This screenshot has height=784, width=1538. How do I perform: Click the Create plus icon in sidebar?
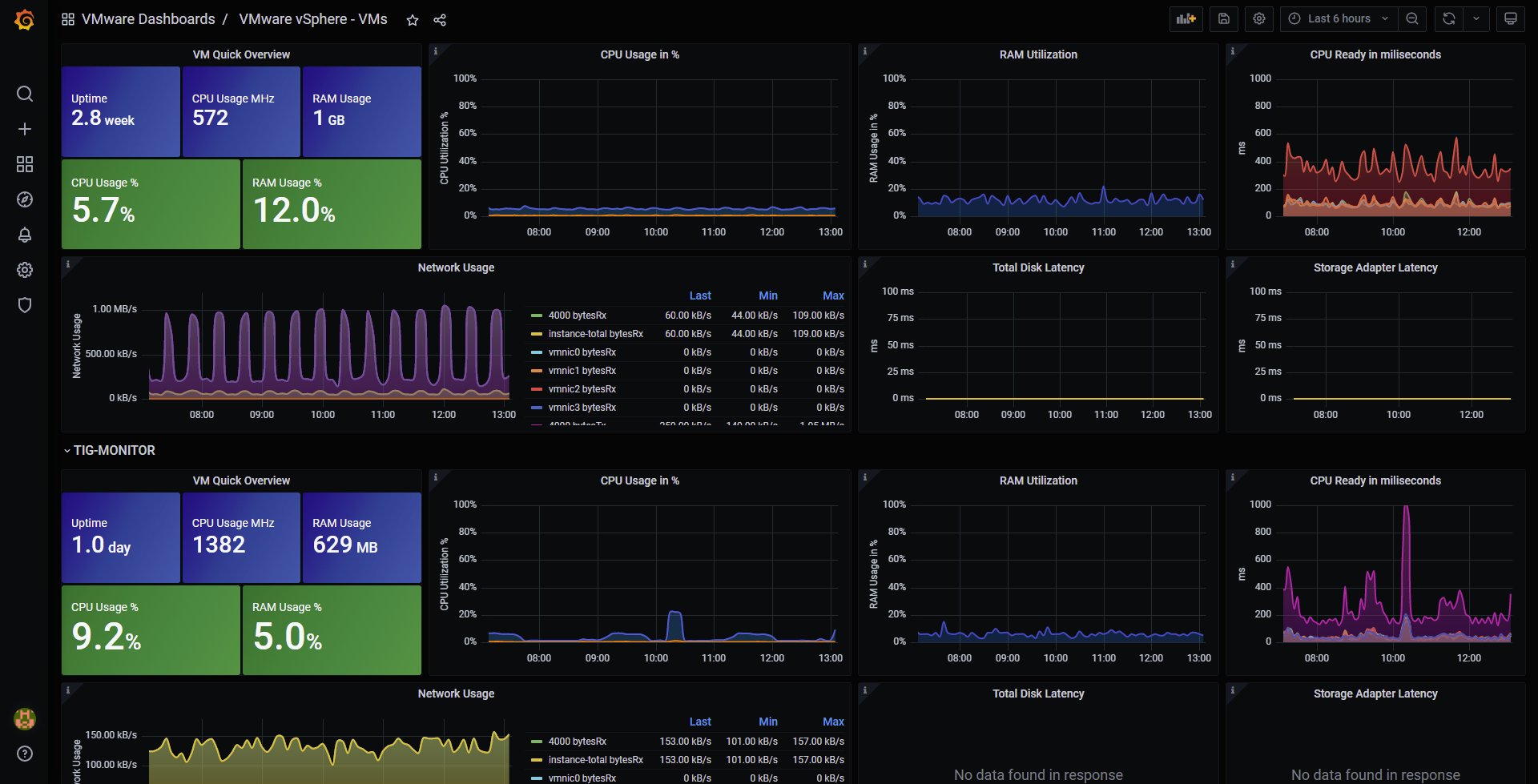[x=25, y=129]
